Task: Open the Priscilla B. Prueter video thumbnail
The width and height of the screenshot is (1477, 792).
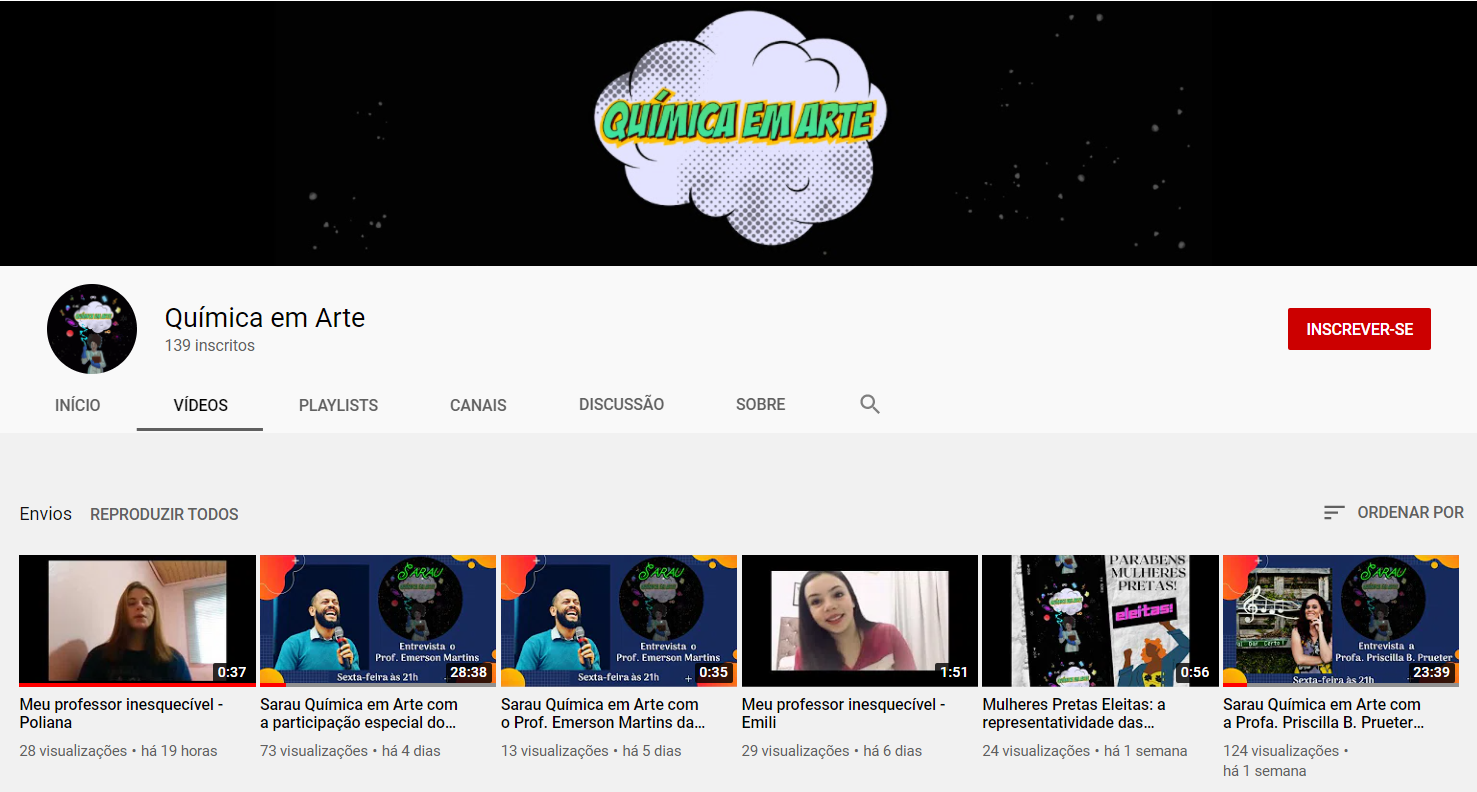Action: coord(1341,621)
